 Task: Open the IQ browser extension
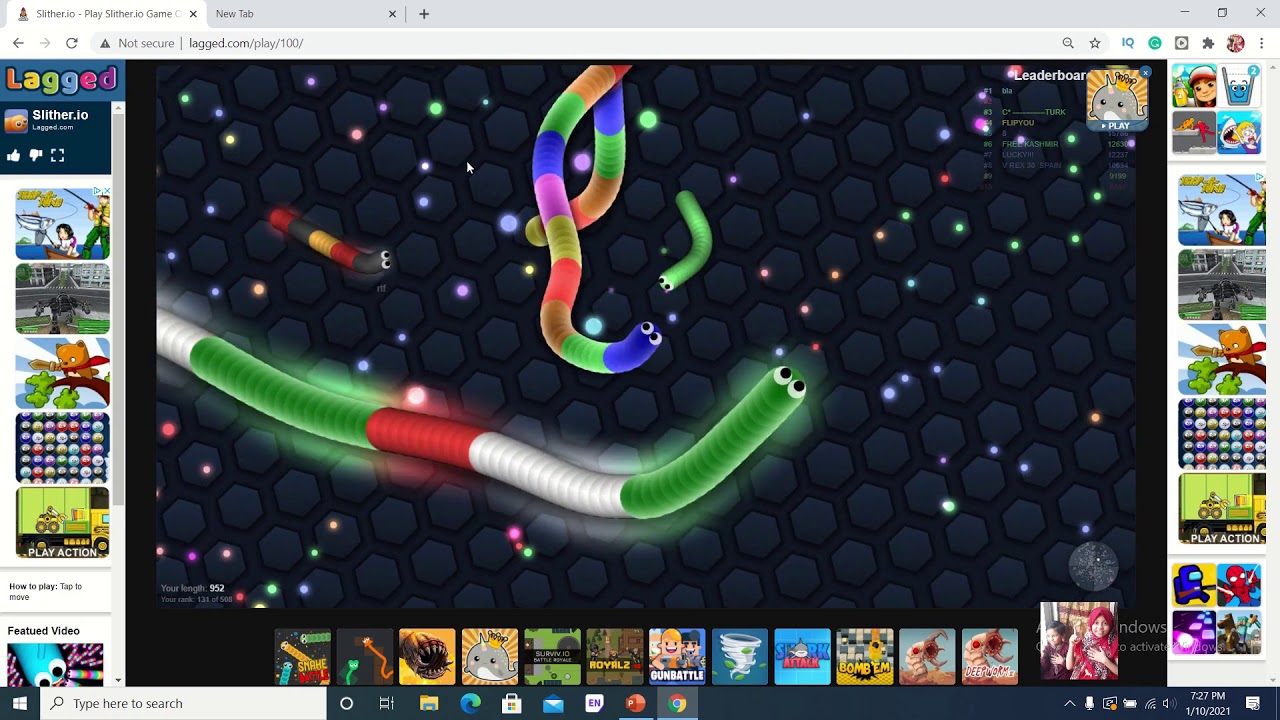pyautogui.click(x=1128, y=43)
